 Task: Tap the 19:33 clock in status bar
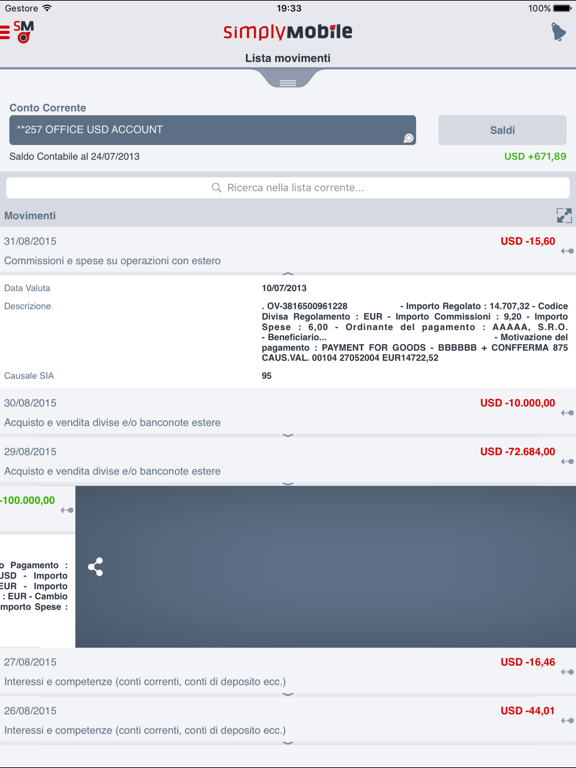click(x=289, y=8)
